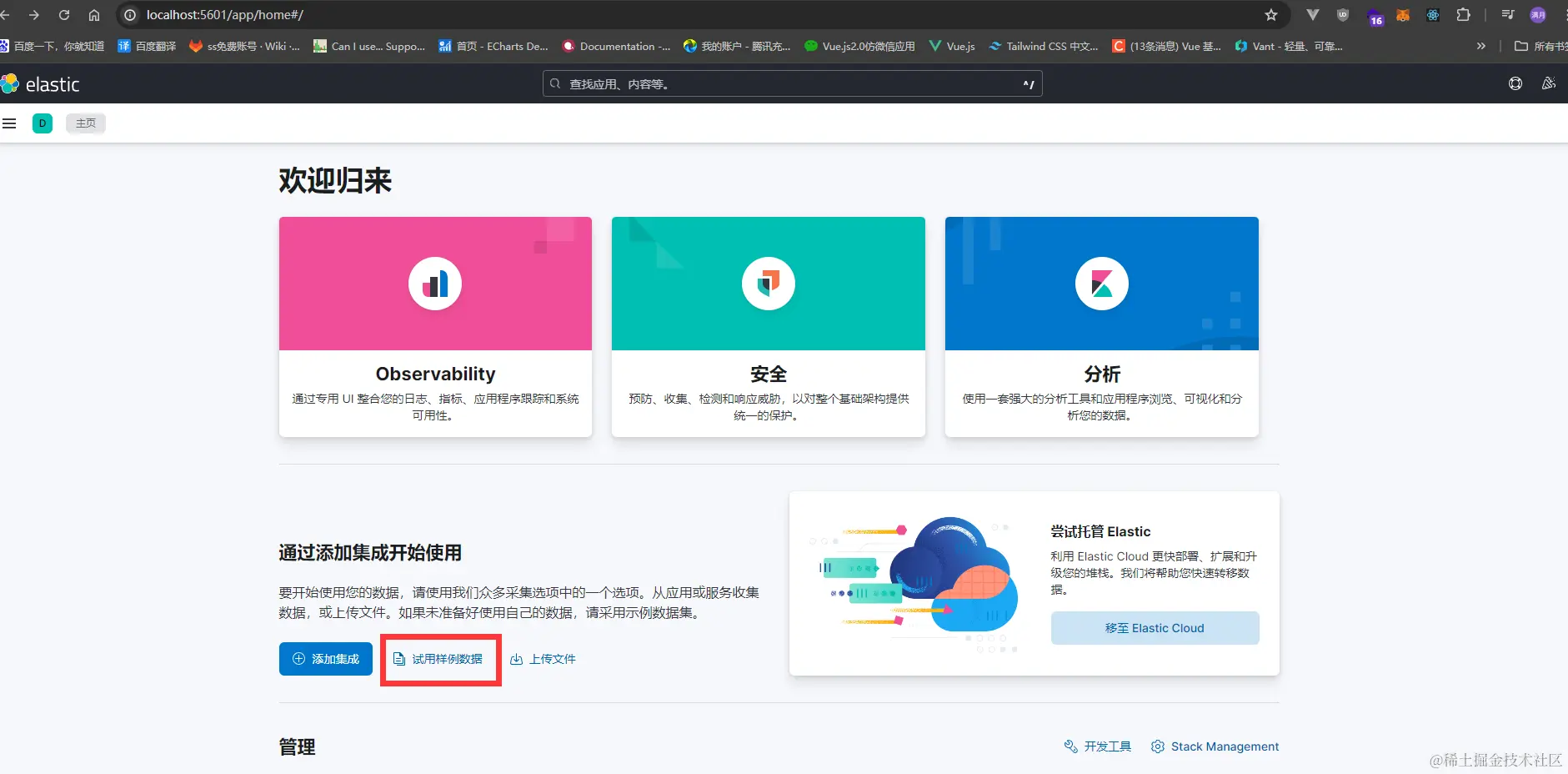Click the Observability bar chart icon
This screenshot has width=1568, height=774.
[435, 284]
